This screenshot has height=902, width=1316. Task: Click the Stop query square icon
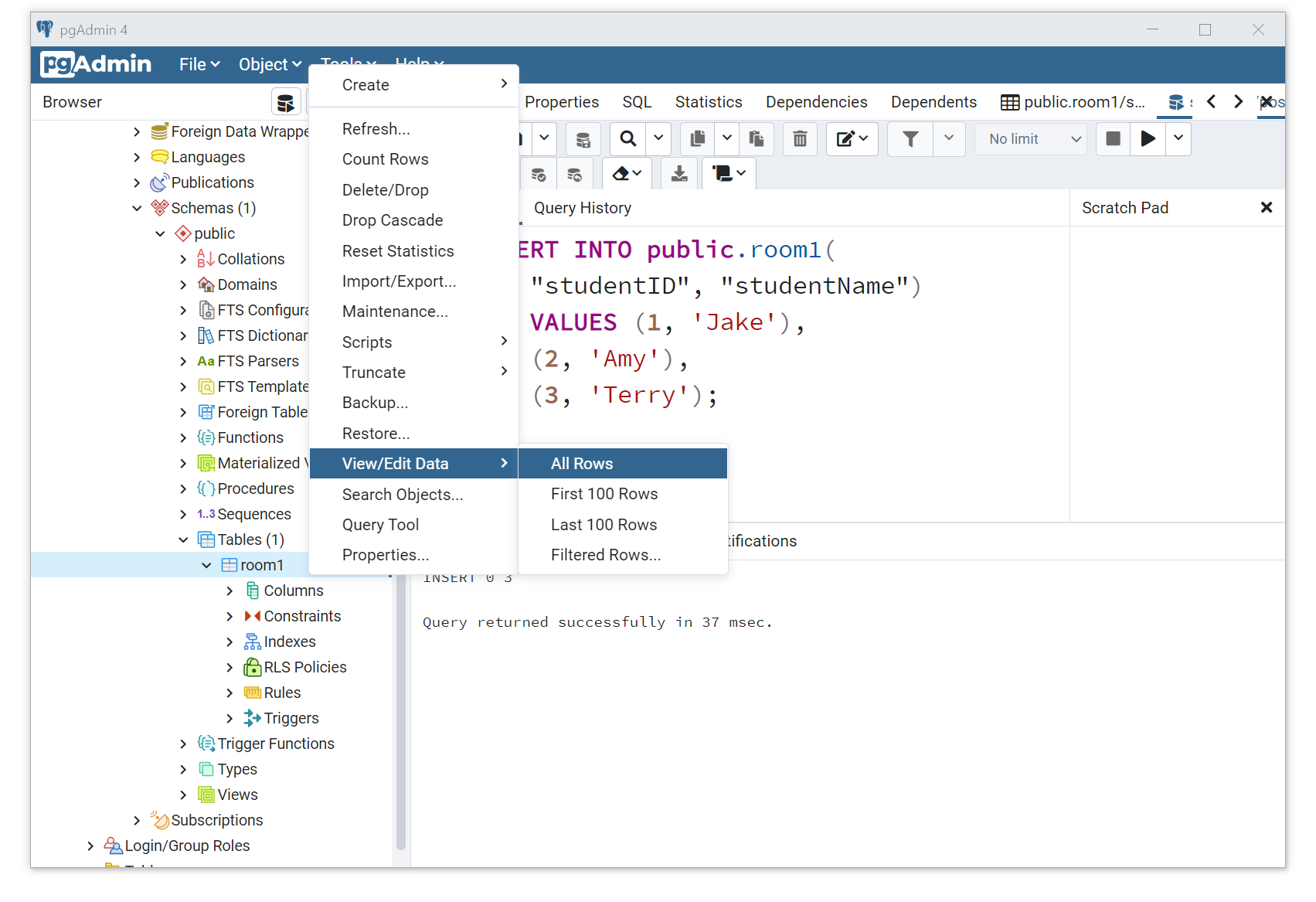coord(1113,139)
